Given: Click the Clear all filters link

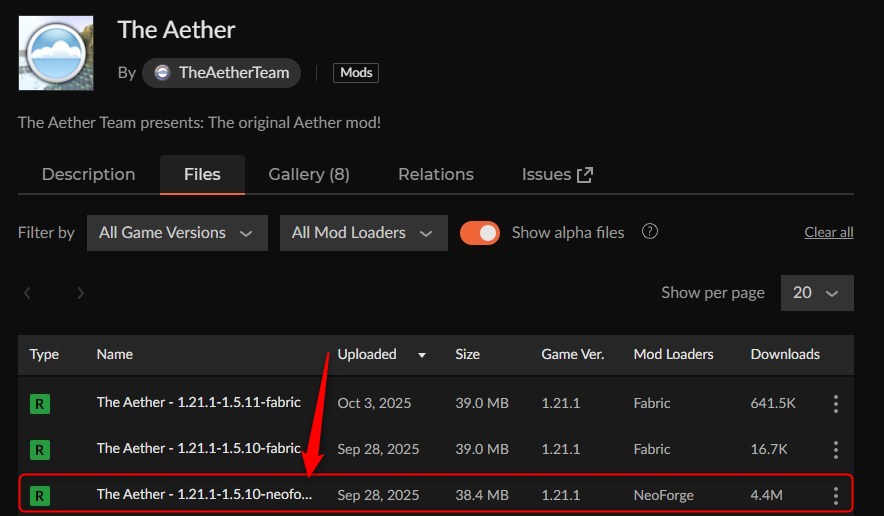Looking at the screenshot, I should click(829, 232).
